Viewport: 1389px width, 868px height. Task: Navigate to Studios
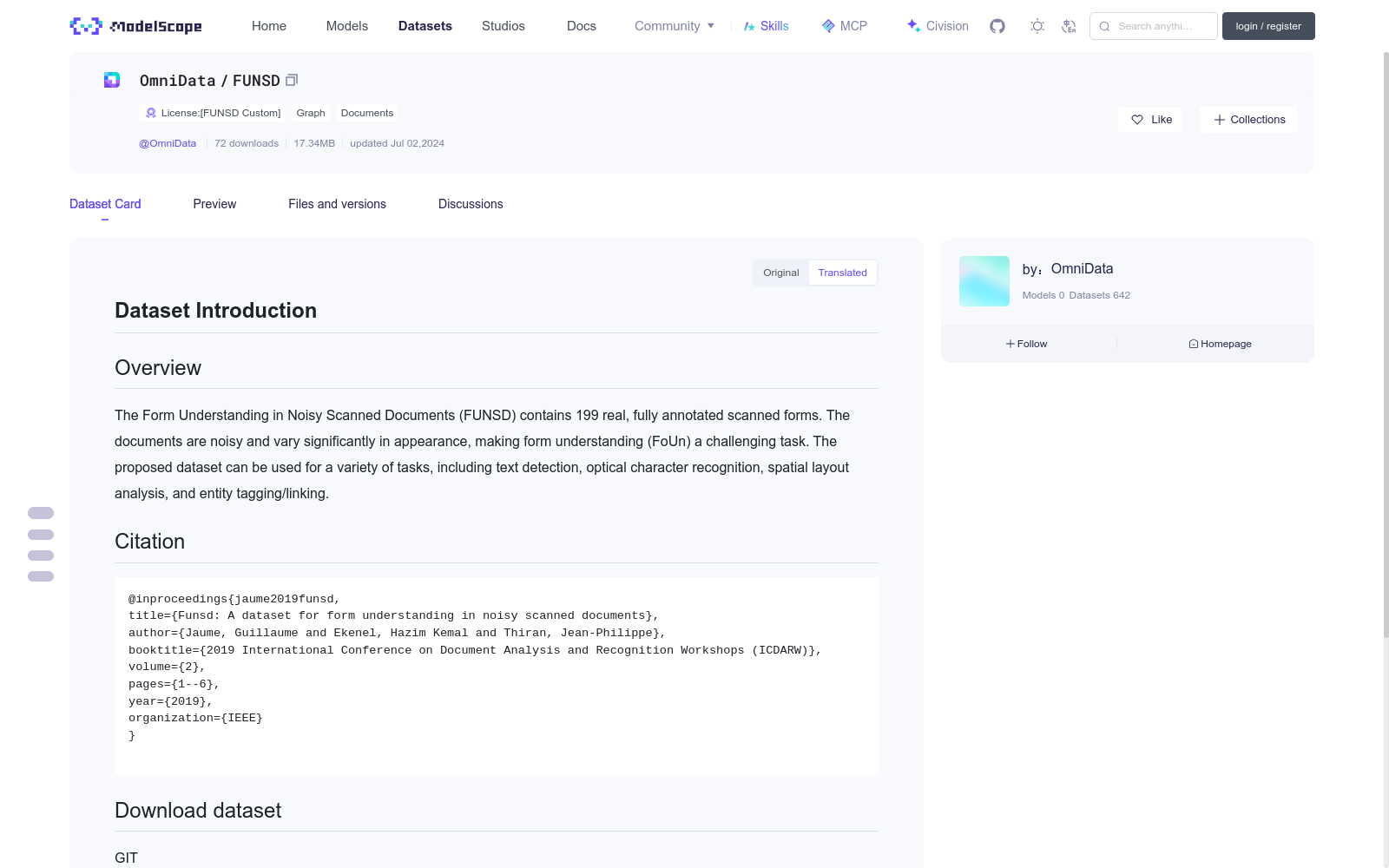[x=504, y=26]
